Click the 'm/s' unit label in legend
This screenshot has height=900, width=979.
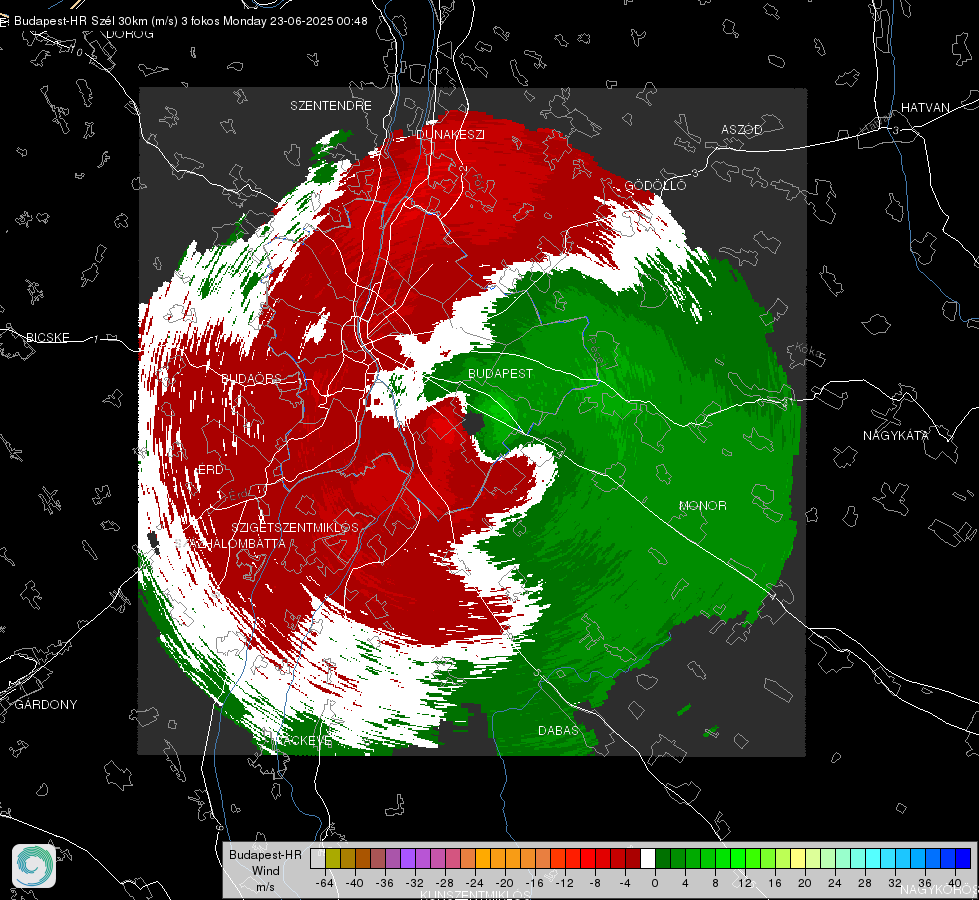point(265,887)
